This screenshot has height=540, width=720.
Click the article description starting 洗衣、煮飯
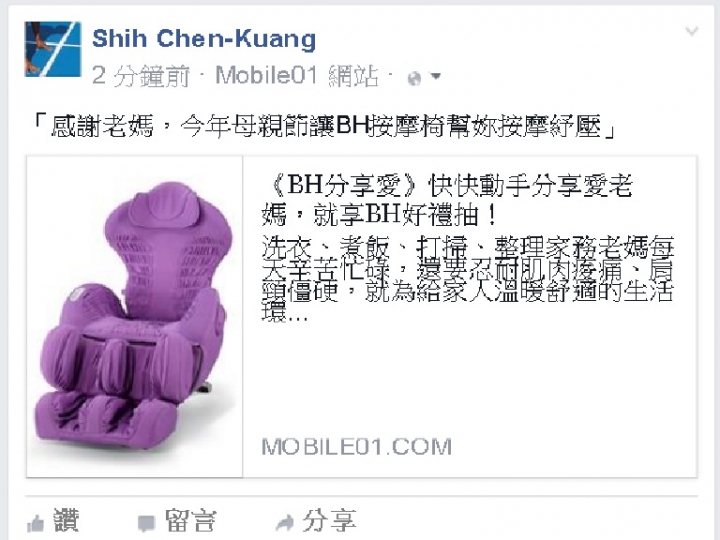click(x=467, y=279)
